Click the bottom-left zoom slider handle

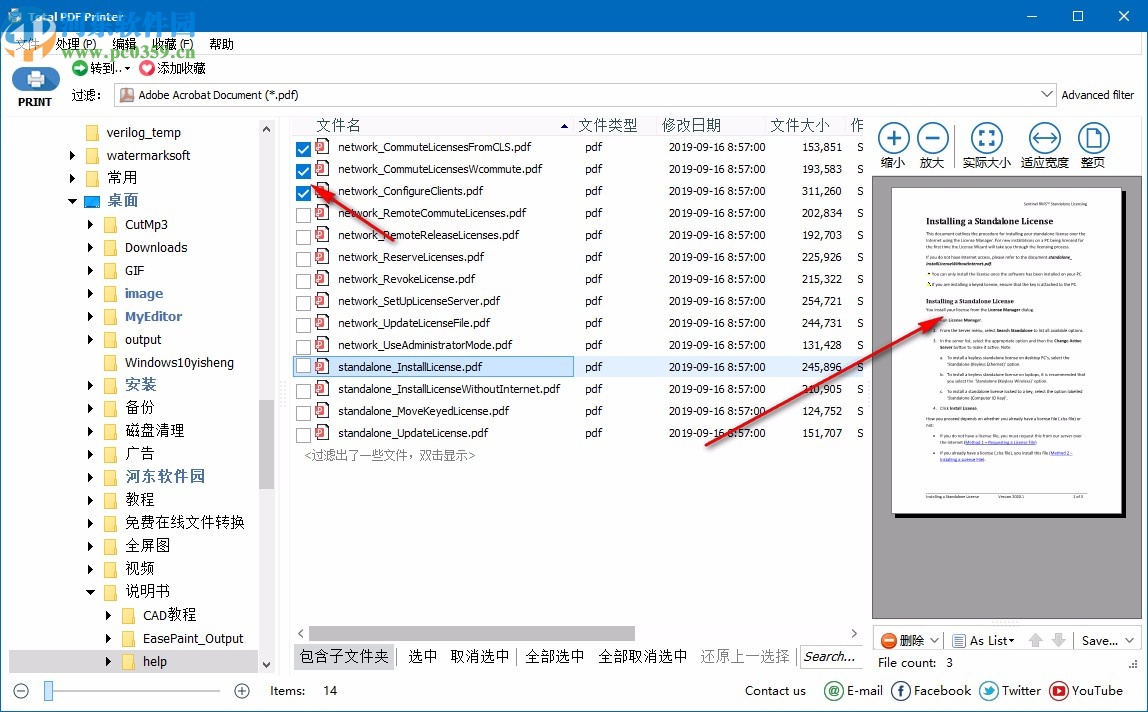[x=48, y=691]
